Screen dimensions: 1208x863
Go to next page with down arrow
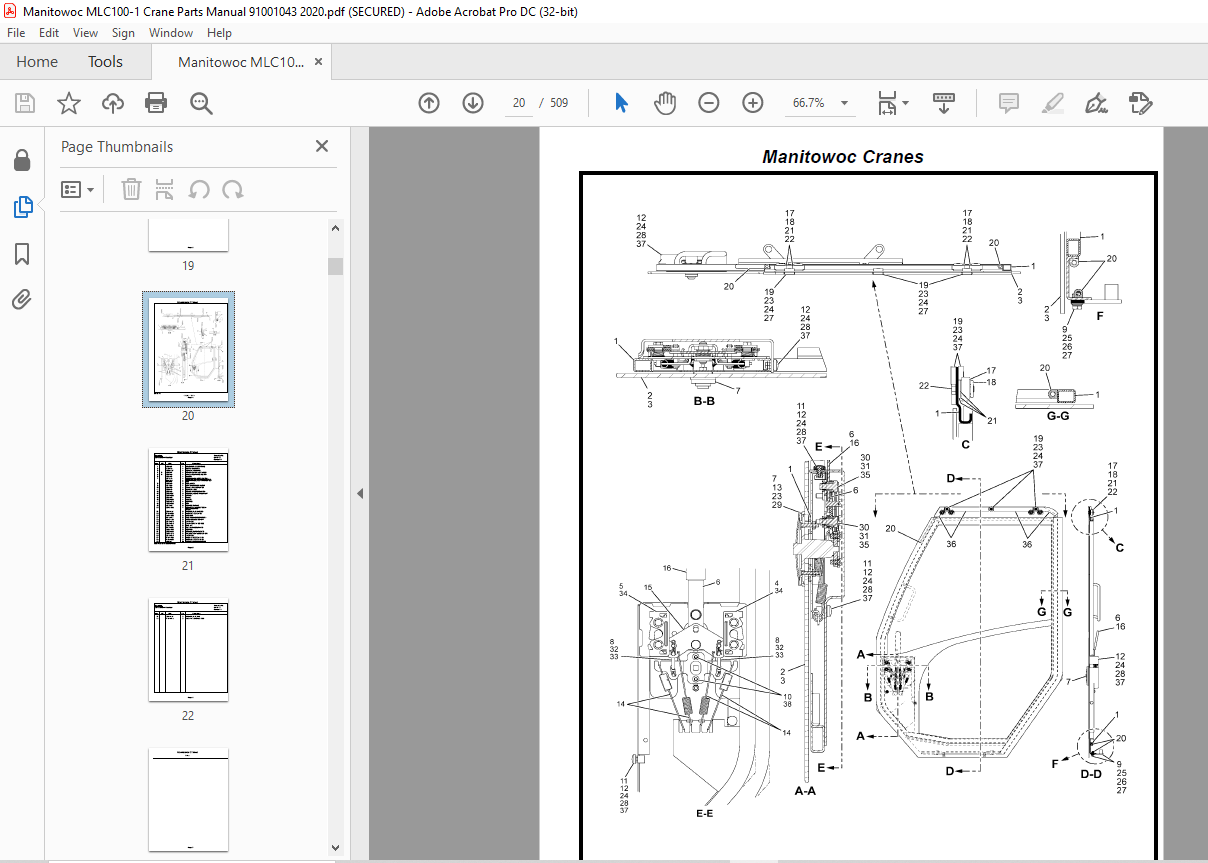[473, 103]
